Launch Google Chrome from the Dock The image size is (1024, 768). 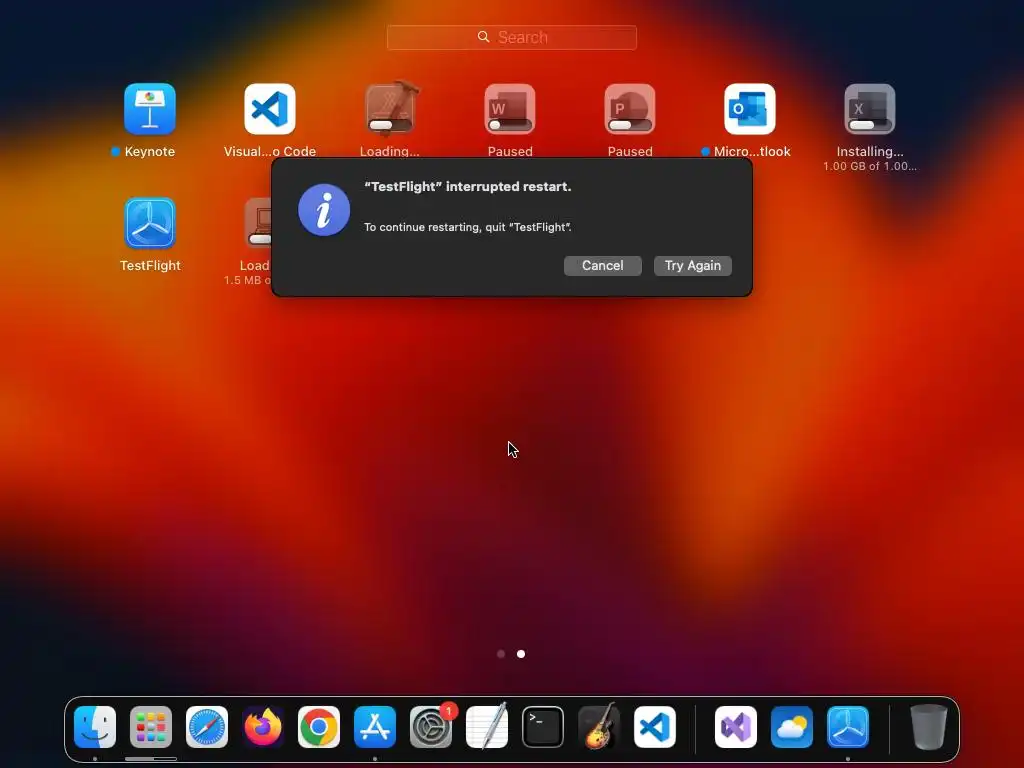point(319,727)
